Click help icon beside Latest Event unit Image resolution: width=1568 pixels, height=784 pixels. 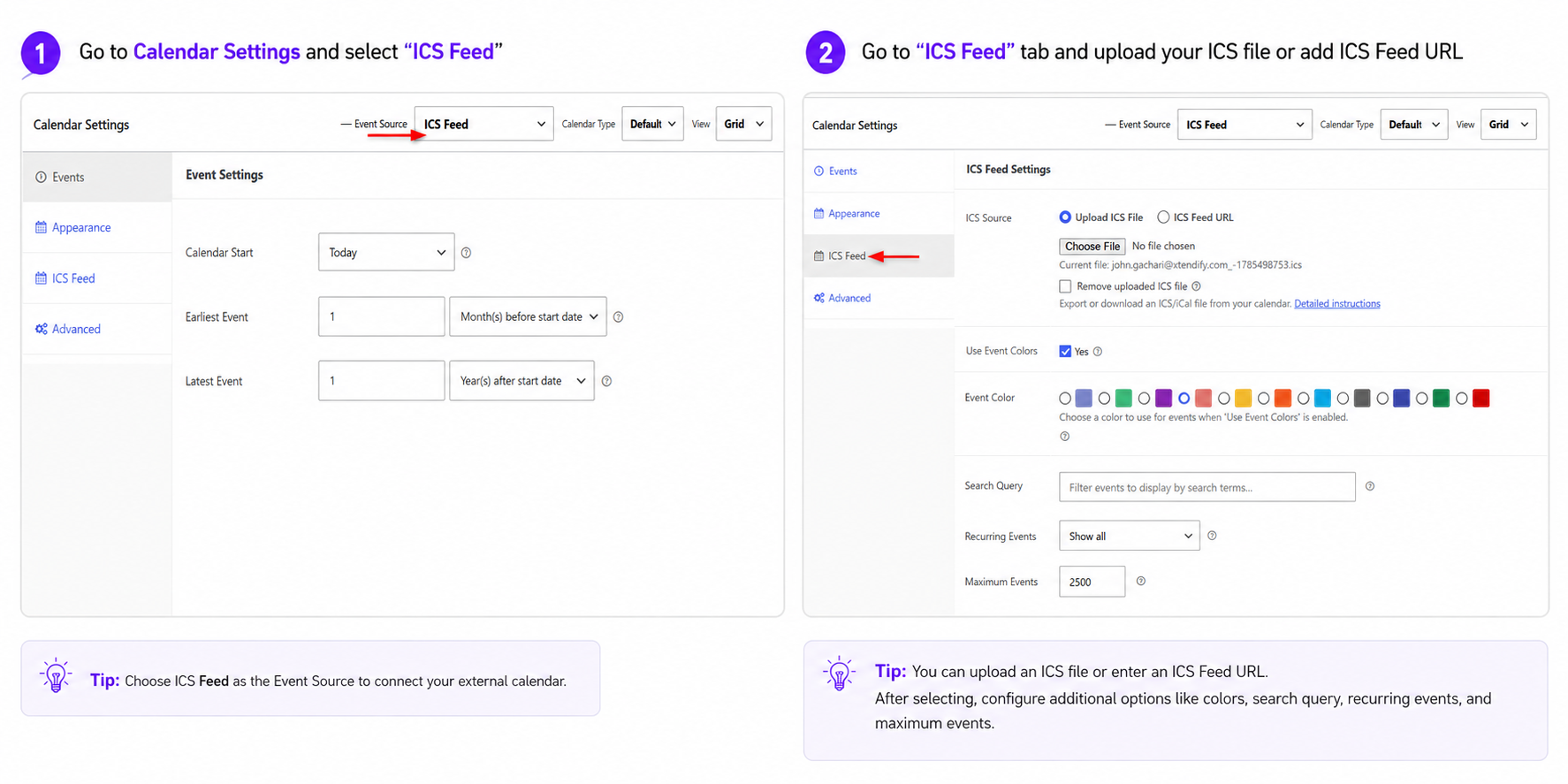606,381
